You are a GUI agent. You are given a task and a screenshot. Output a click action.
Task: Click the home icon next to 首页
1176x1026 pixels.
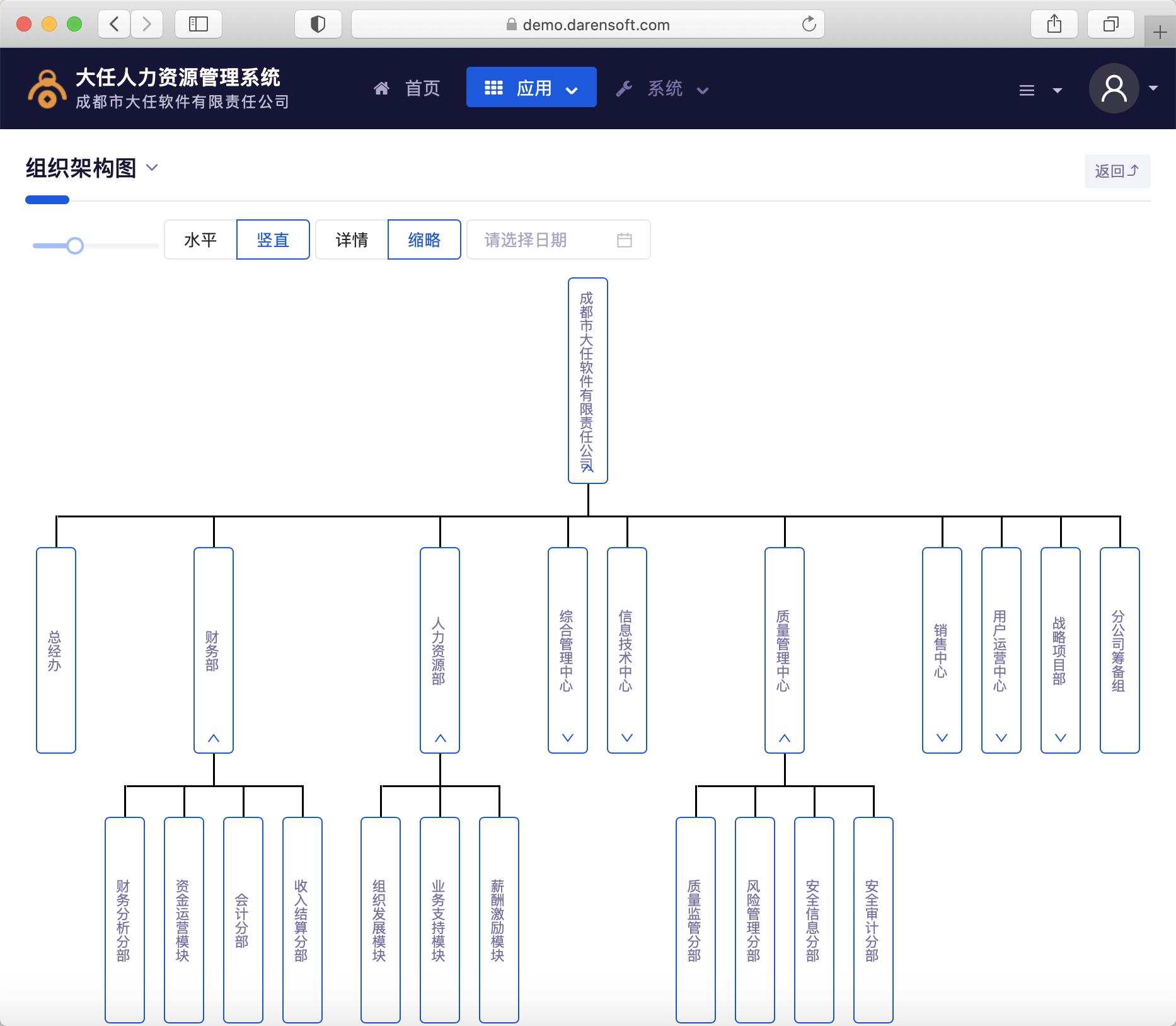[x=382, y=88]
